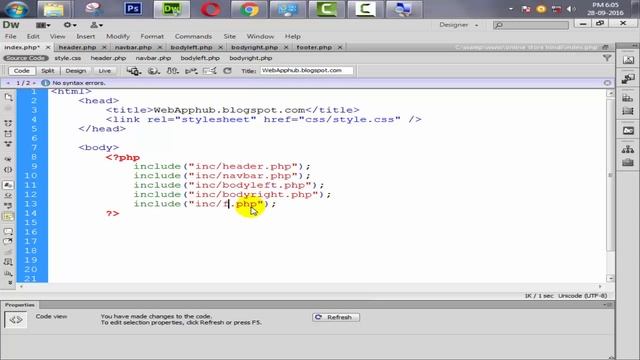The height and width of the screenshot is (360, 640).
Task: Open Google Chrome from the taskbar
Action: coord(249,9)
